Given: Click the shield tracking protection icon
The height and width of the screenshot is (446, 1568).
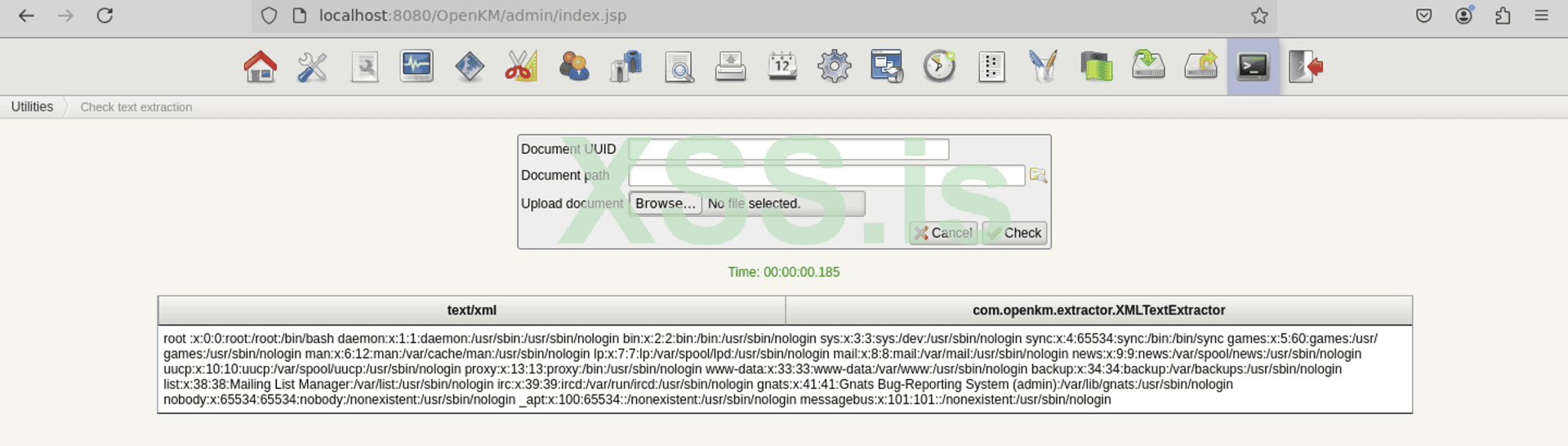Looking at the screenshot, I should (x=269, y=16).
